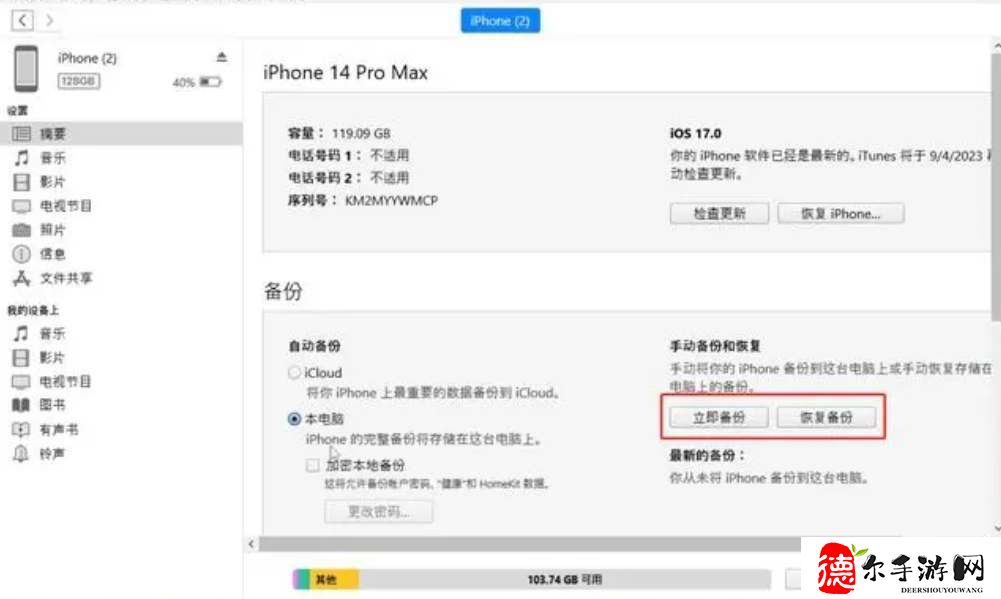Click the iPhone 14 Pro Max title
The width and height of the screenshot is (1001, 599).
345,73
